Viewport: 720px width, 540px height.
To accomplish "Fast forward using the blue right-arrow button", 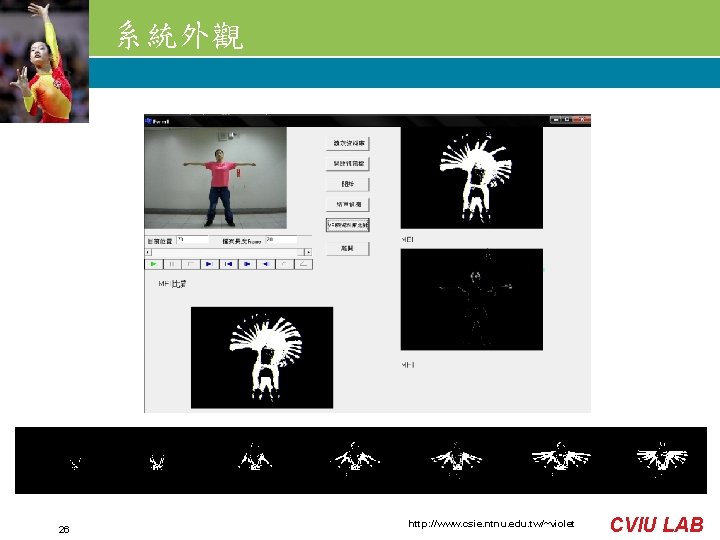I will (248, 264).
